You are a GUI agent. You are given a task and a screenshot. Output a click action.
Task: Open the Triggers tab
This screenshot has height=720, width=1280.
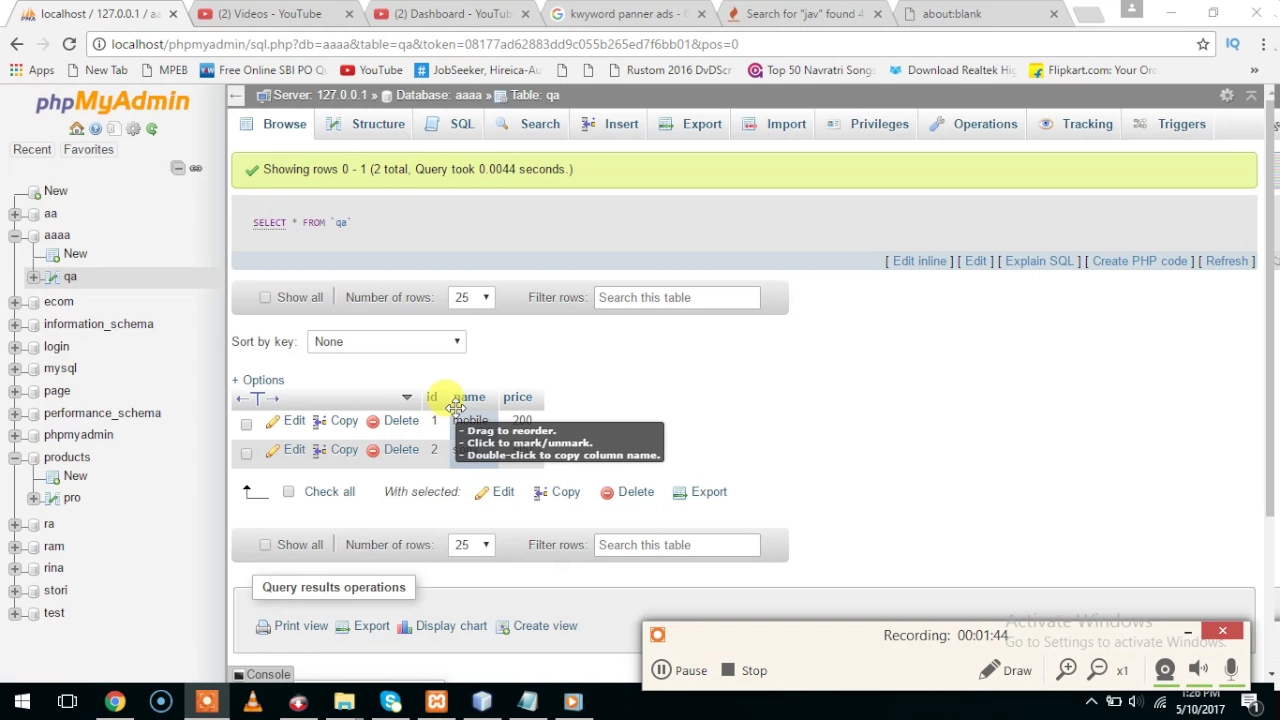1169,124
